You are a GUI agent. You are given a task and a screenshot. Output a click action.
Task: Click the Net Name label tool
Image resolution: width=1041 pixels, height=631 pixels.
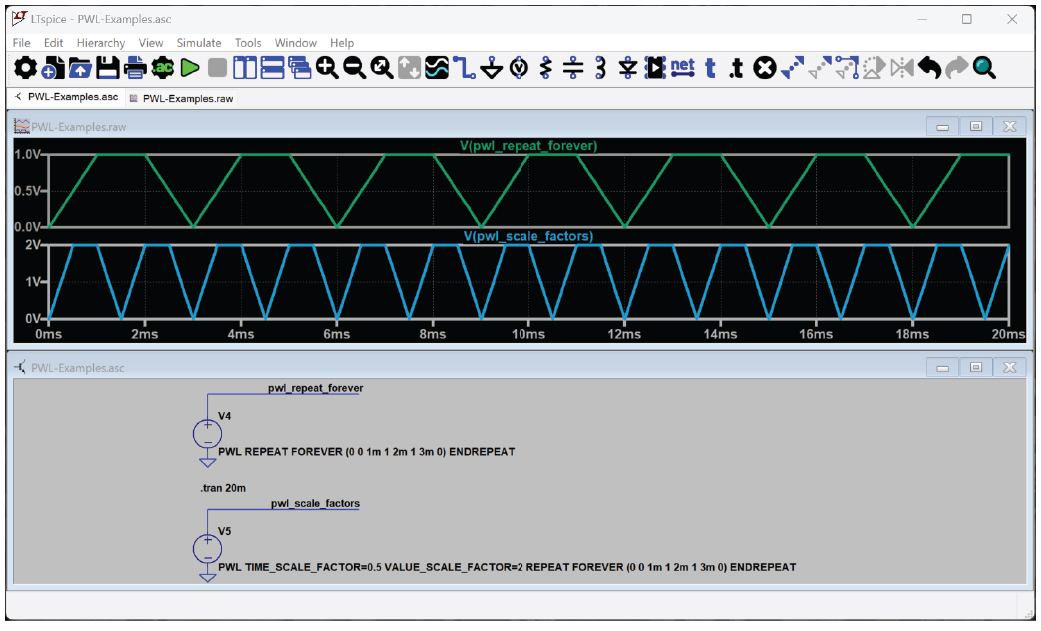point(682,68)
